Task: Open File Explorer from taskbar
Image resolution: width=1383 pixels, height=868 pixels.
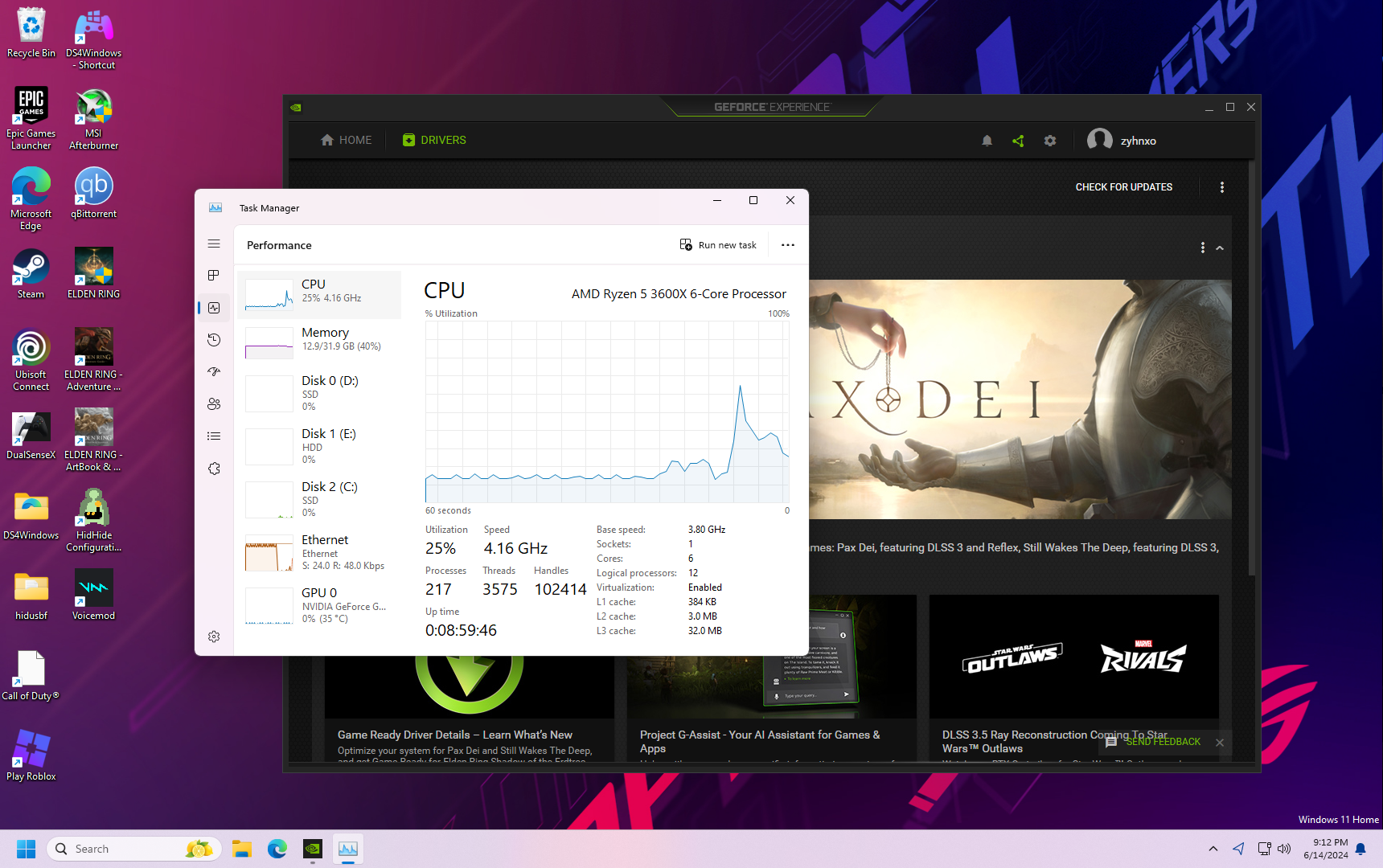Action: click(x=242, y=849)
